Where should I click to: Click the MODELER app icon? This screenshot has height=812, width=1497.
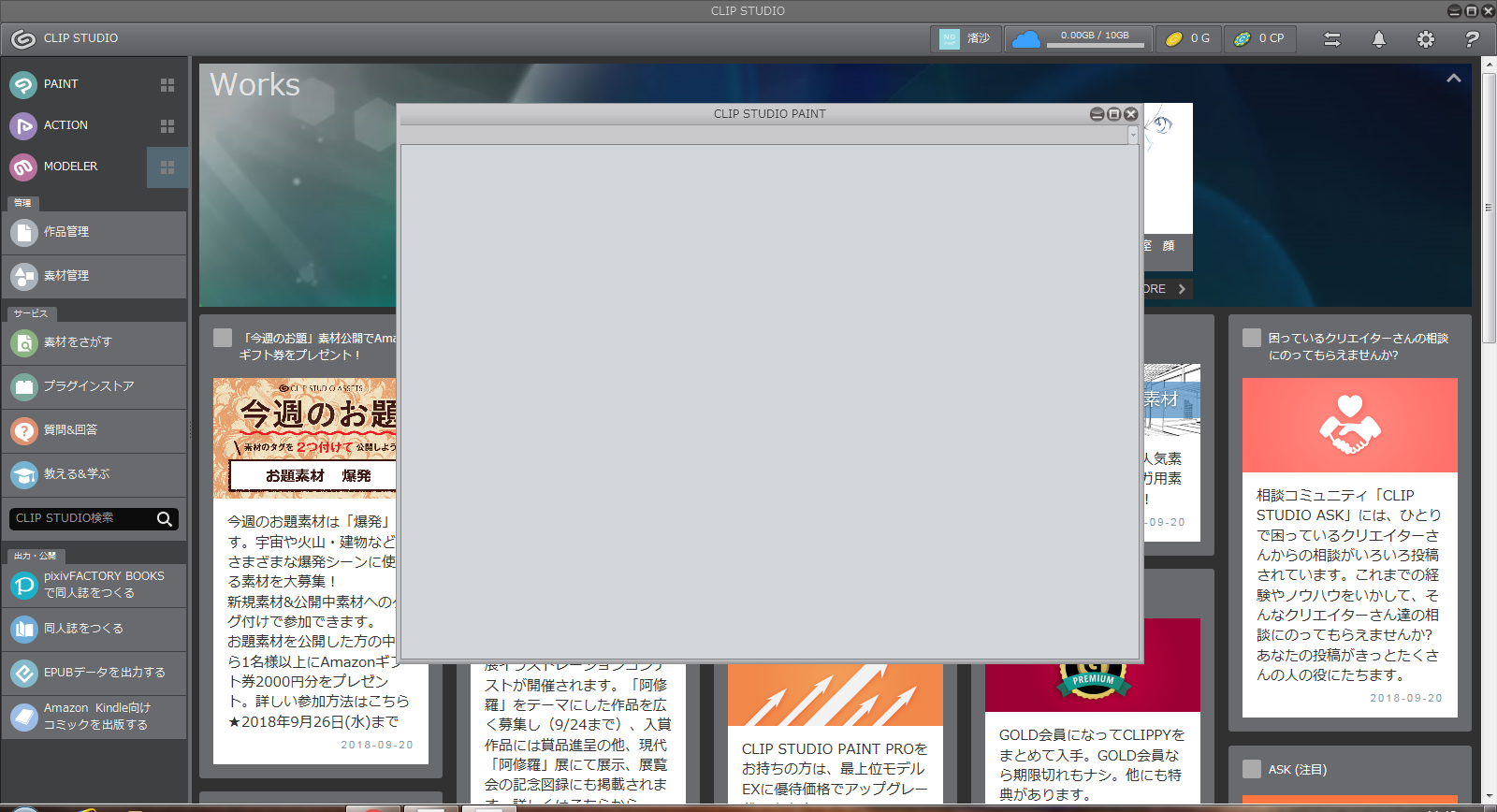click(23, 167)
